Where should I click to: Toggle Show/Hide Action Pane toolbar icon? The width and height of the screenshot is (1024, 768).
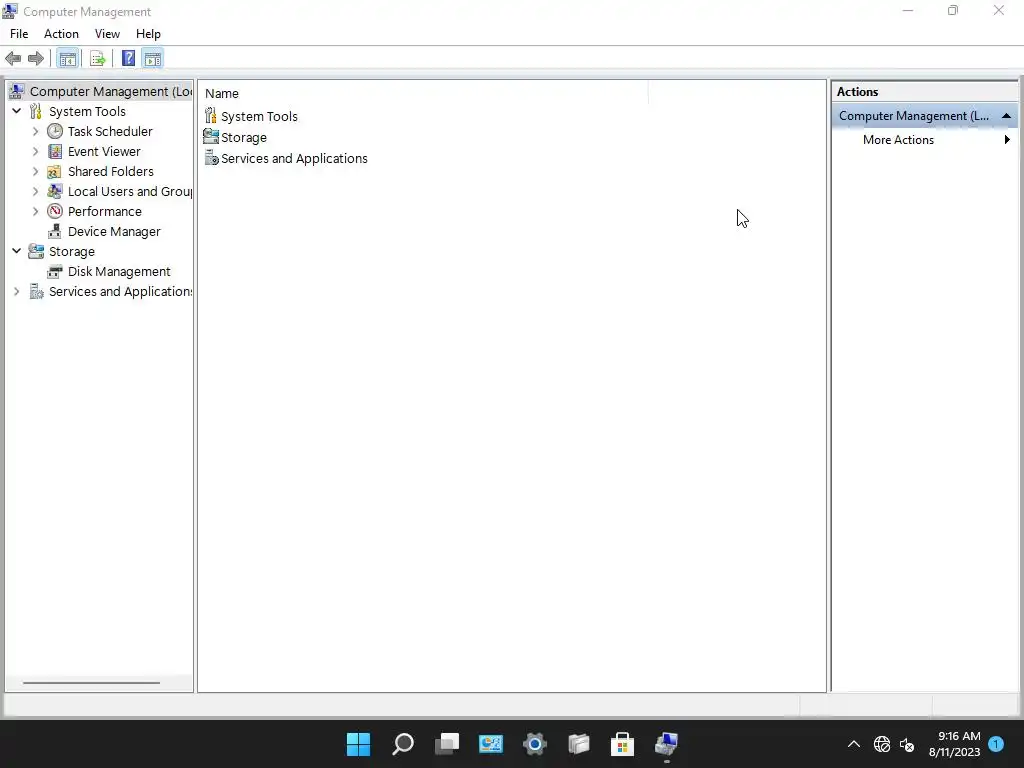[x=153, y=59]
